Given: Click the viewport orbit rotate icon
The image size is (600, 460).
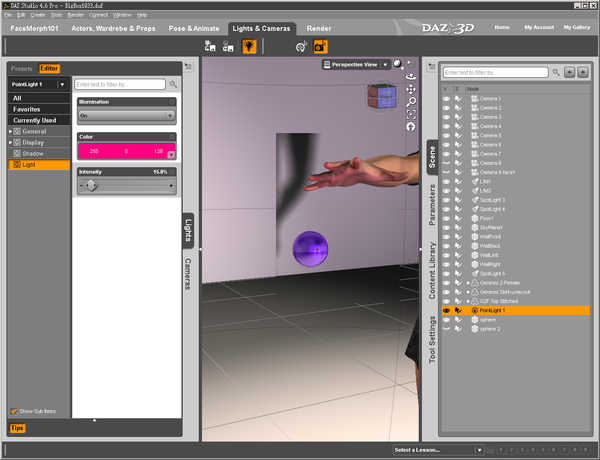Looking at the screenshot, I should tap(411, 77).
